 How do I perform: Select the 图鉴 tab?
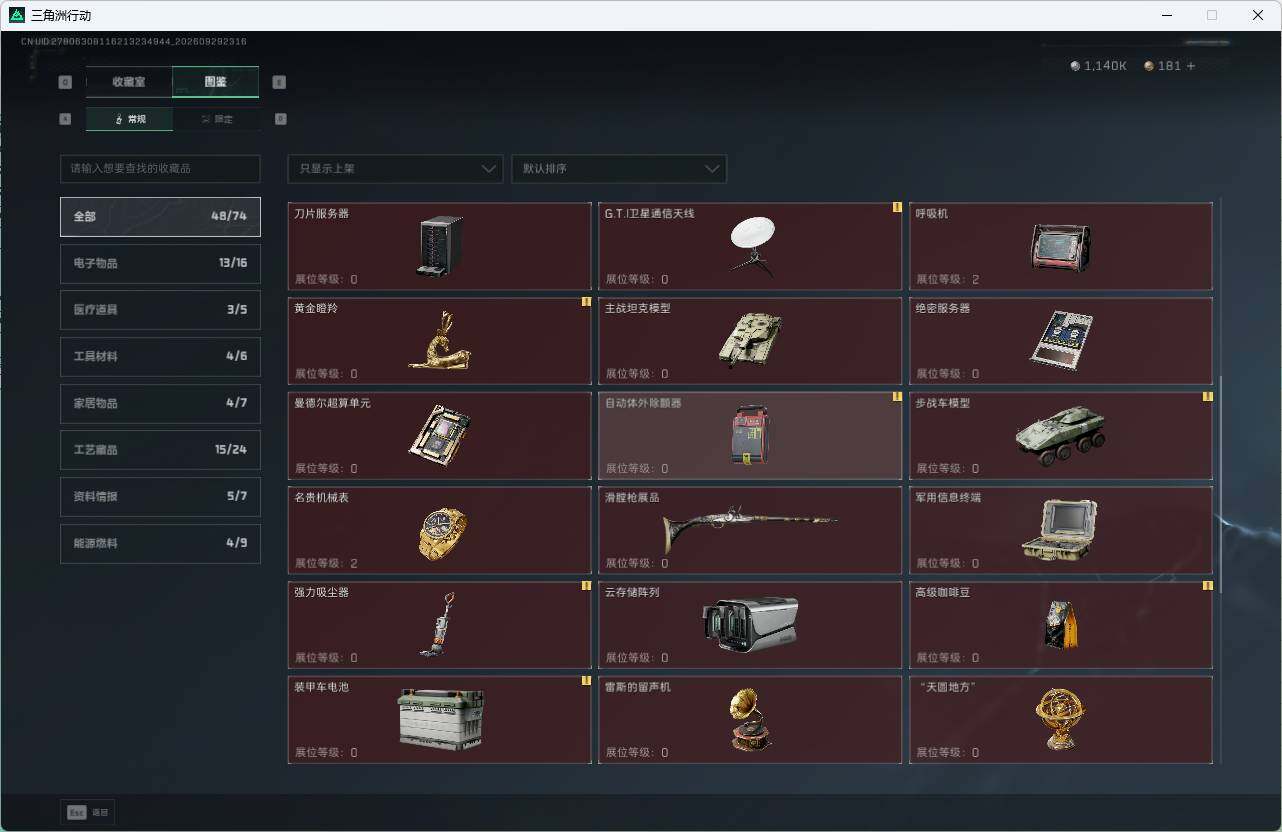pyautogui.click(x=216, y=82)
